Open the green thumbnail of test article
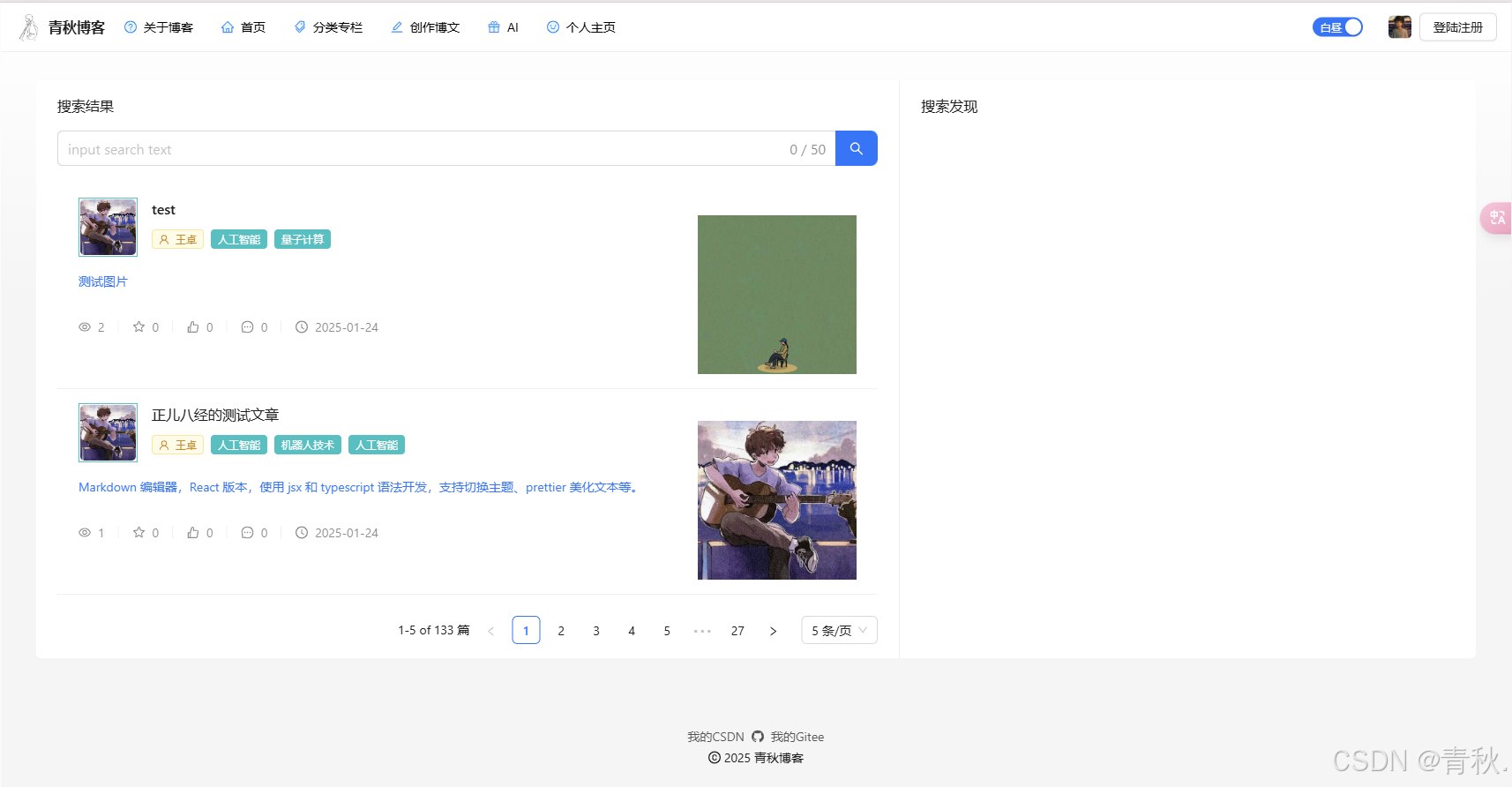1512x787 pixels. [x=776, y=295]
